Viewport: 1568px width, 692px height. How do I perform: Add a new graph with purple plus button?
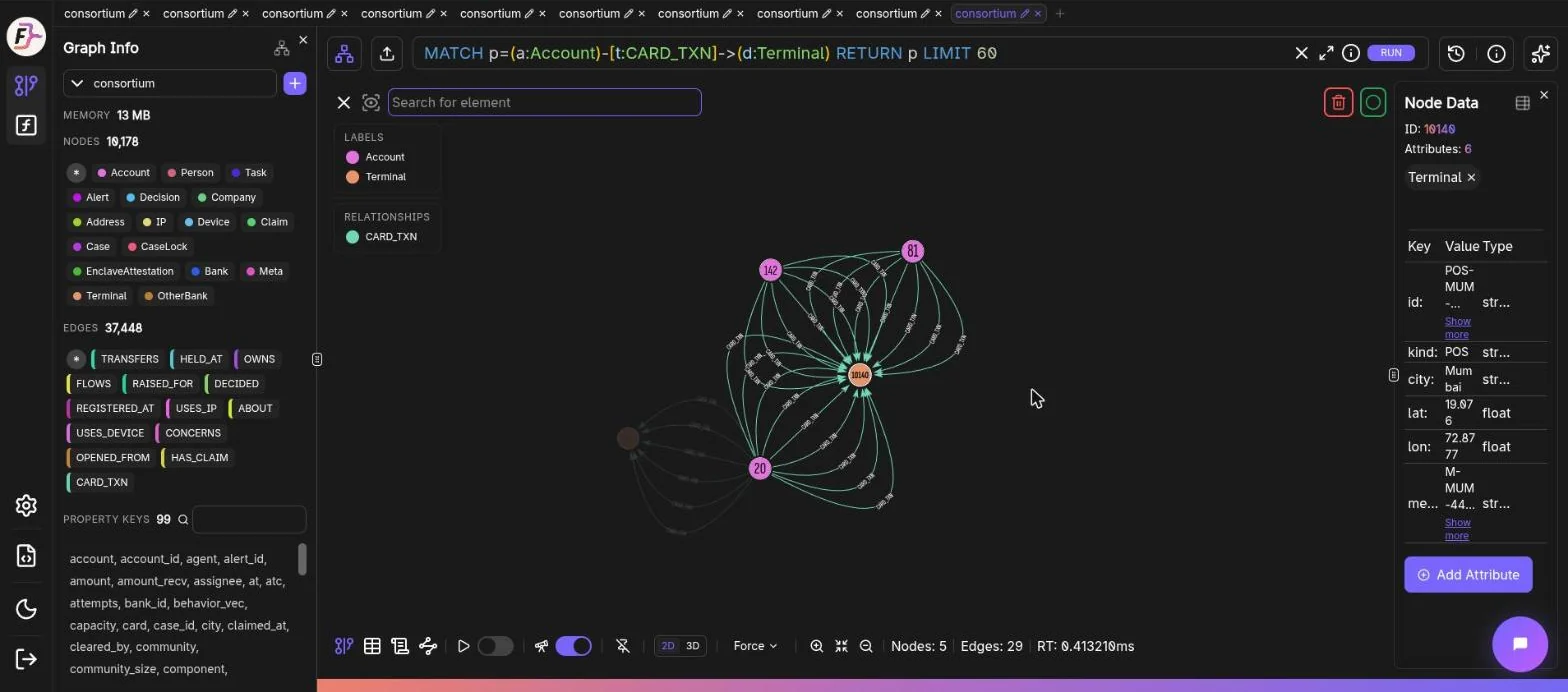click(x=295, y=83)
